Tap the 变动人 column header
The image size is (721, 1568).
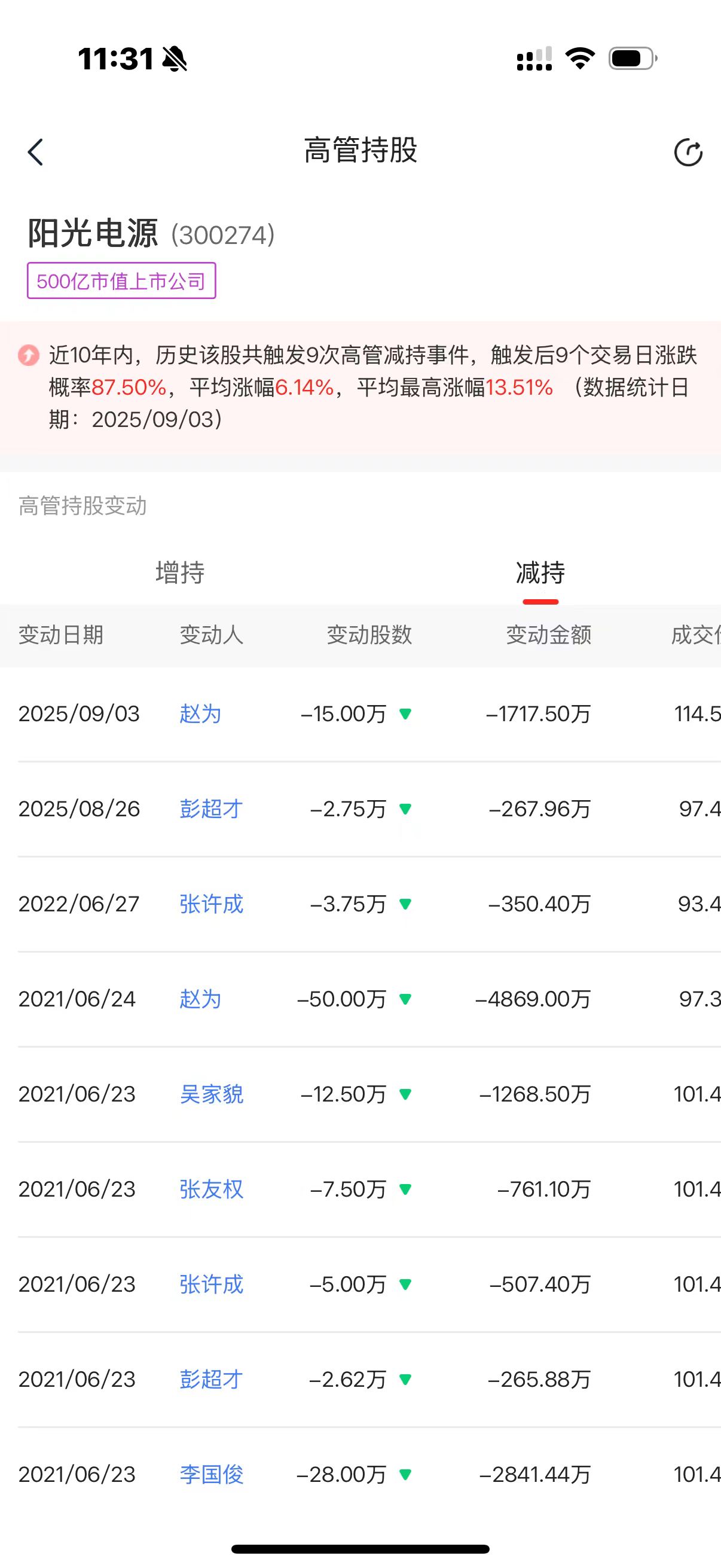click(x=211, y=635)
